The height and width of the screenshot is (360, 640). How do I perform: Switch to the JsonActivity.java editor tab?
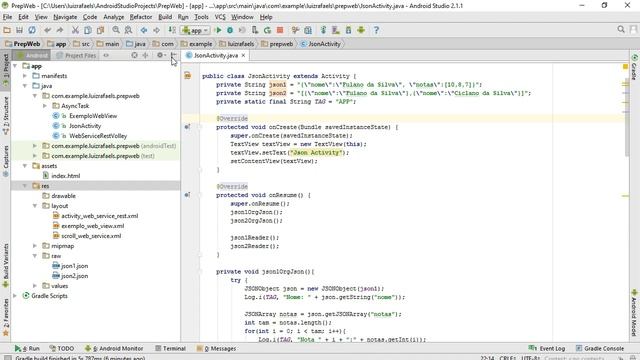[215, 56]
